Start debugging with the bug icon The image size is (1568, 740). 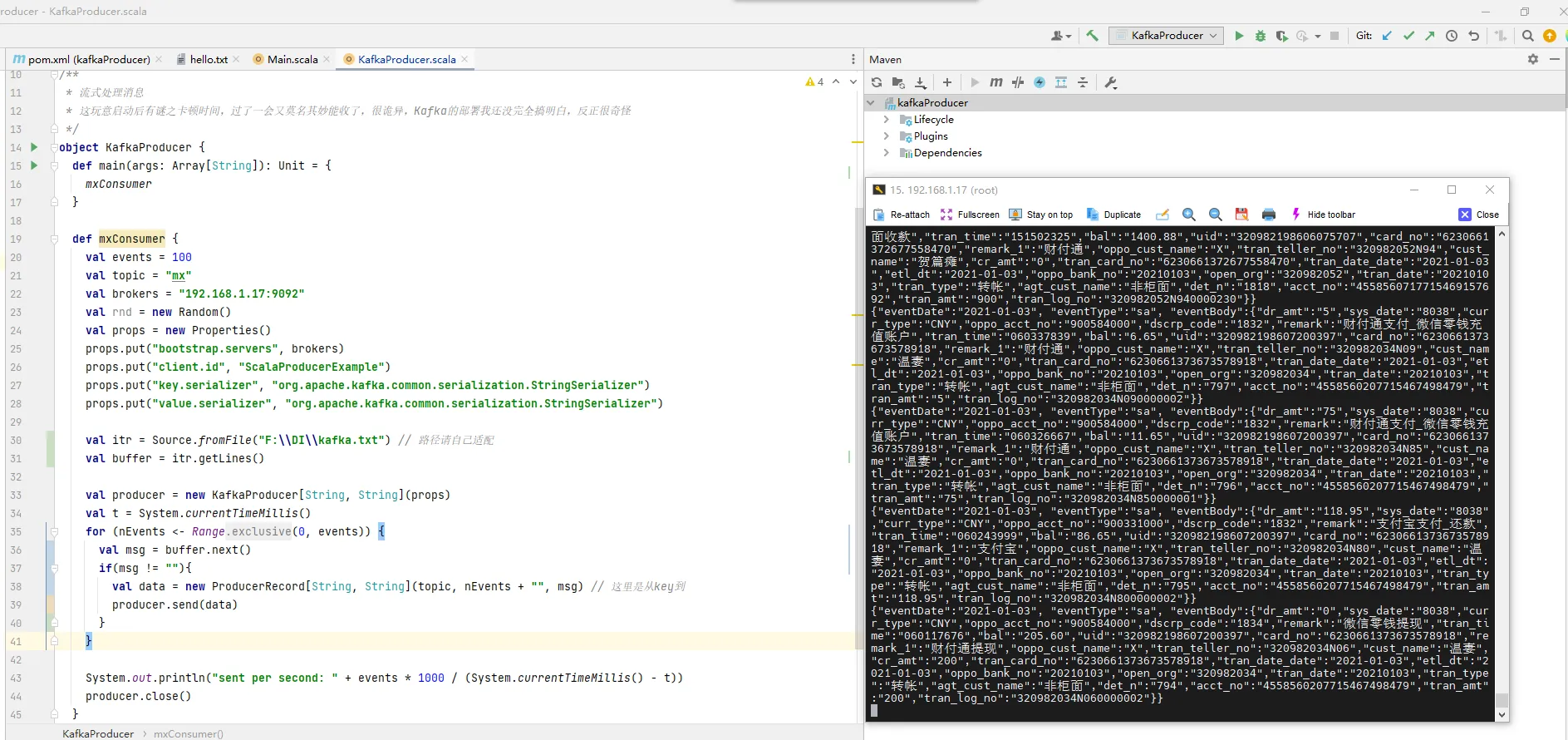pos(1261,36)
